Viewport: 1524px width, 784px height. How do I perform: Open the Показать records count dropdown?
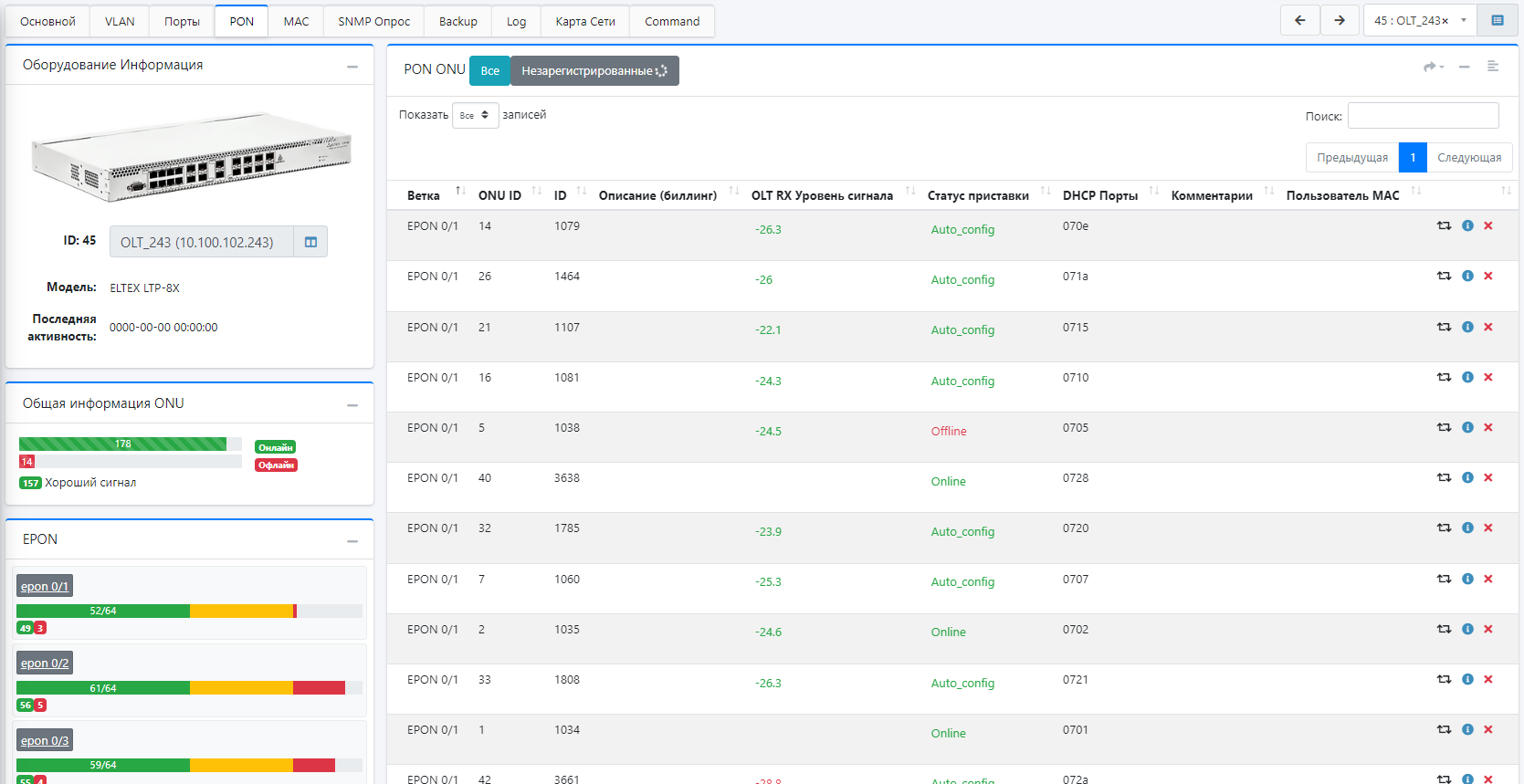click(x=475, y=115)
